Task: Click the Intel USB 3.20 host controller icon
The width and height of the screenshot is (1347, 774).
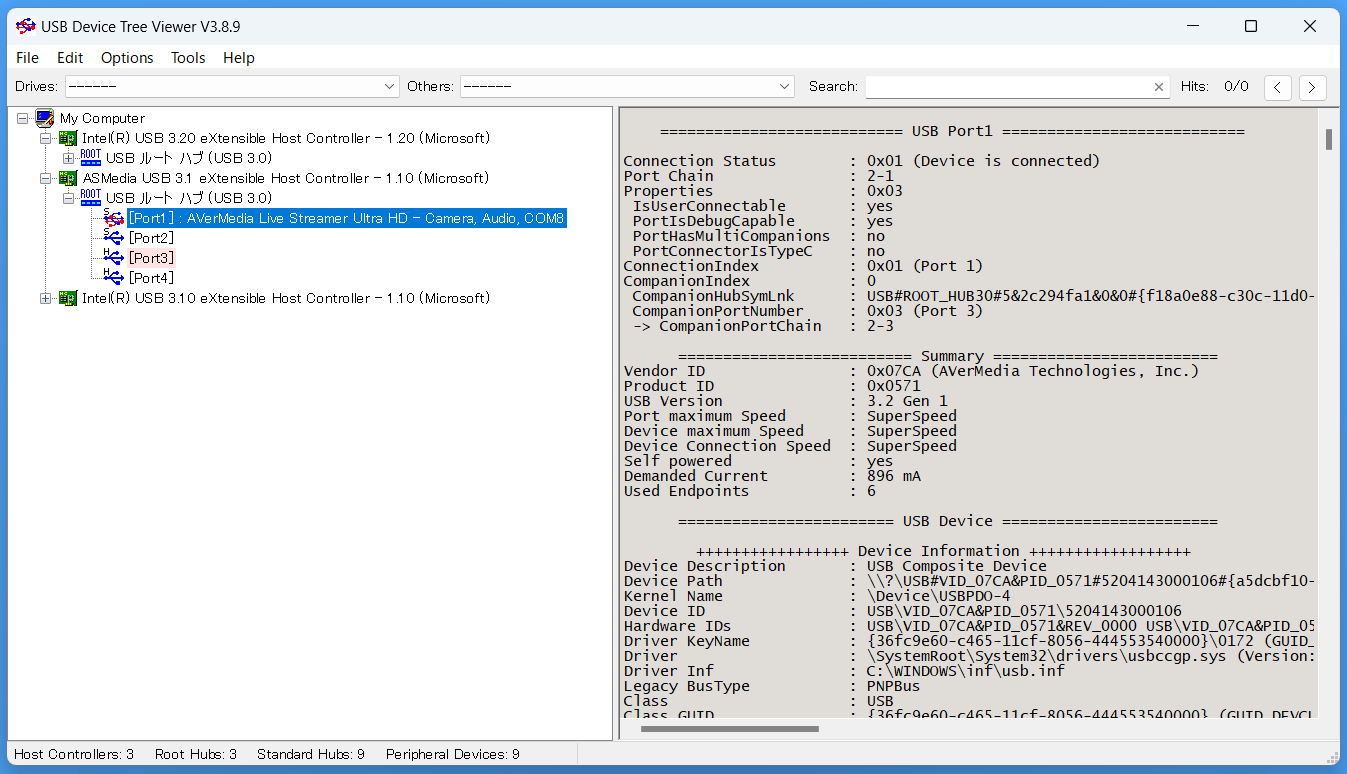Action: pos(68,138)
